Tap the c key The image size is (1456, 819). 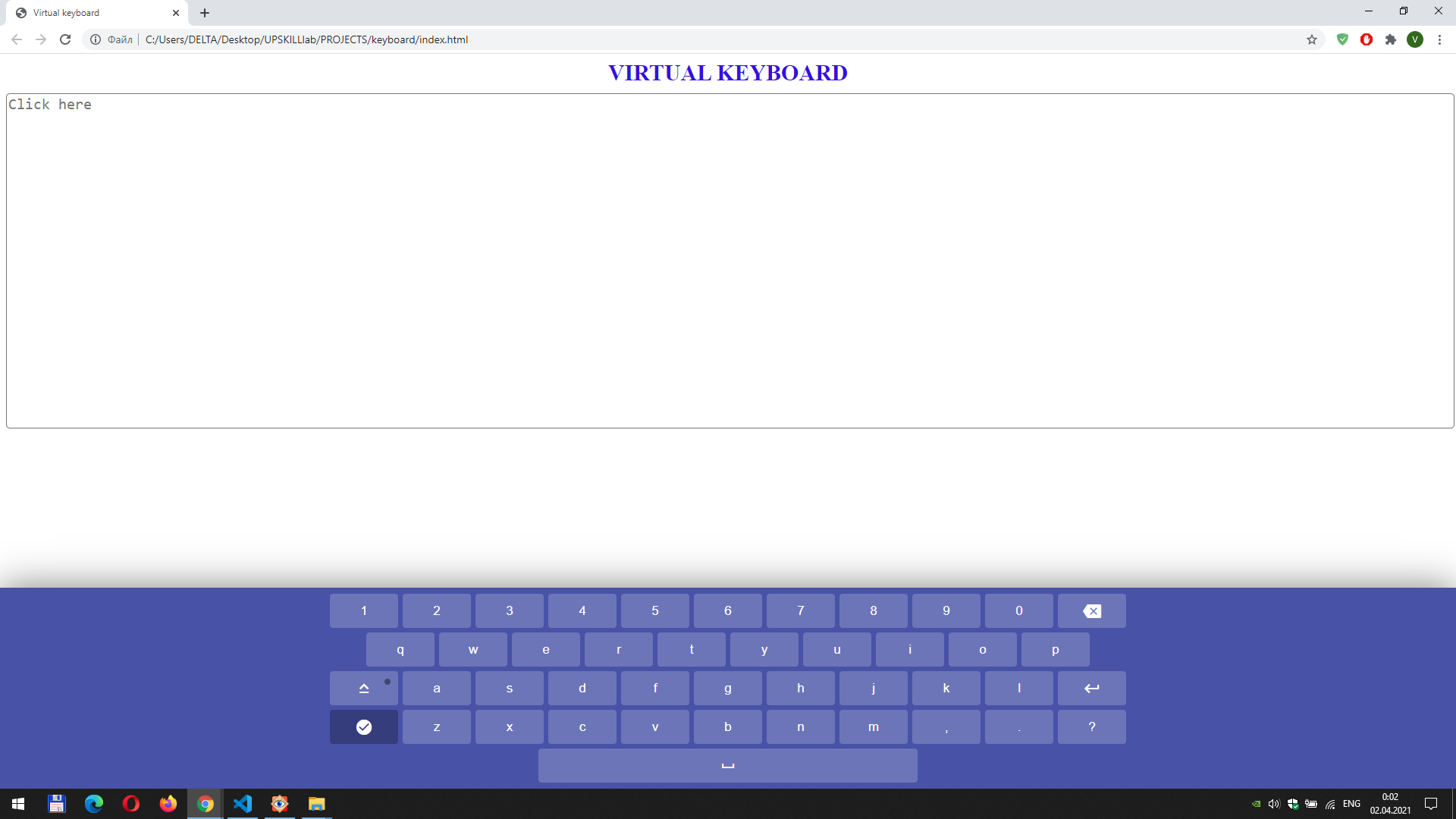coord(582,726)
